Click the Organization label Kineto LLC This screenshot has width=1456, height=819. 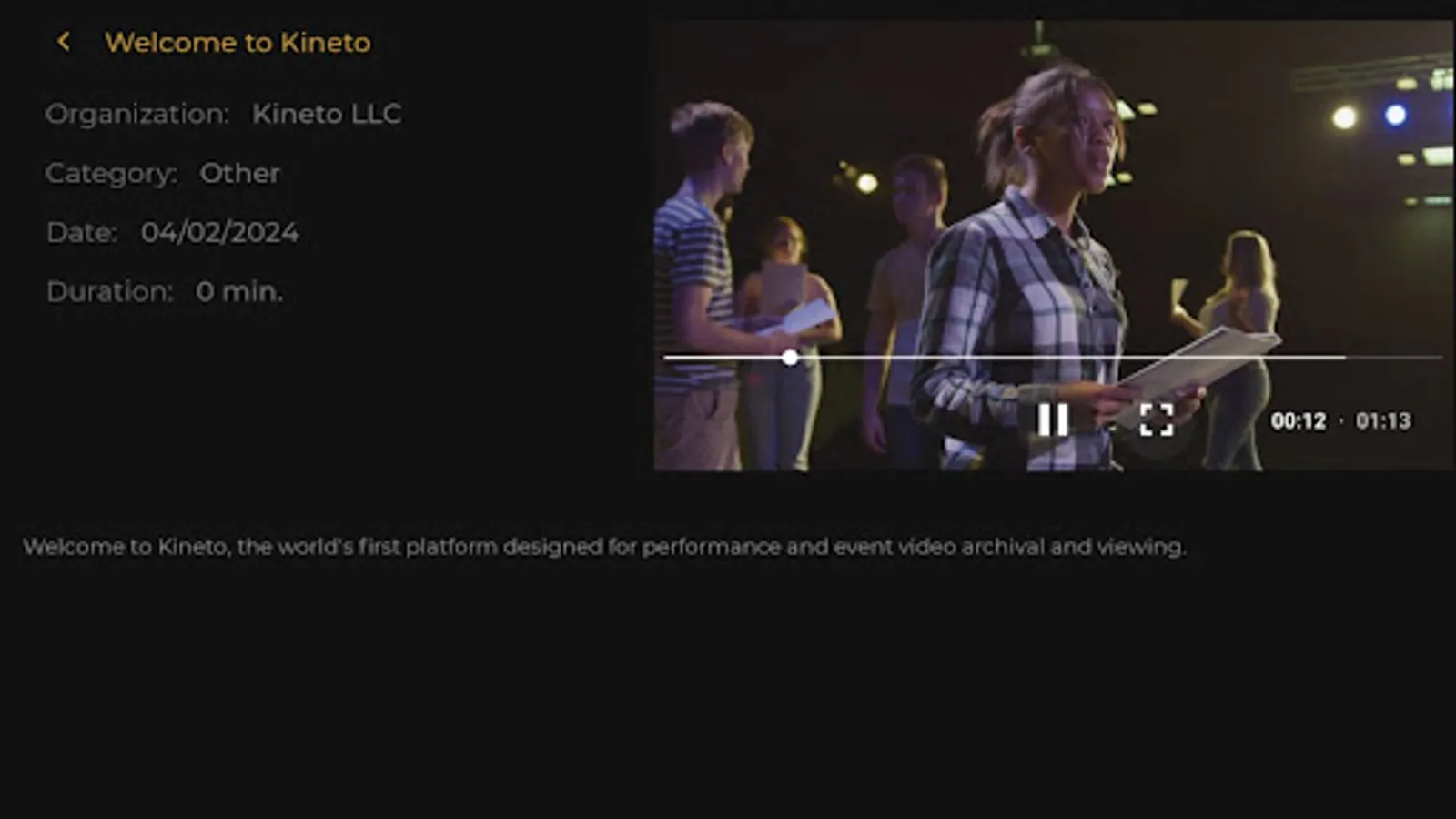328,114
